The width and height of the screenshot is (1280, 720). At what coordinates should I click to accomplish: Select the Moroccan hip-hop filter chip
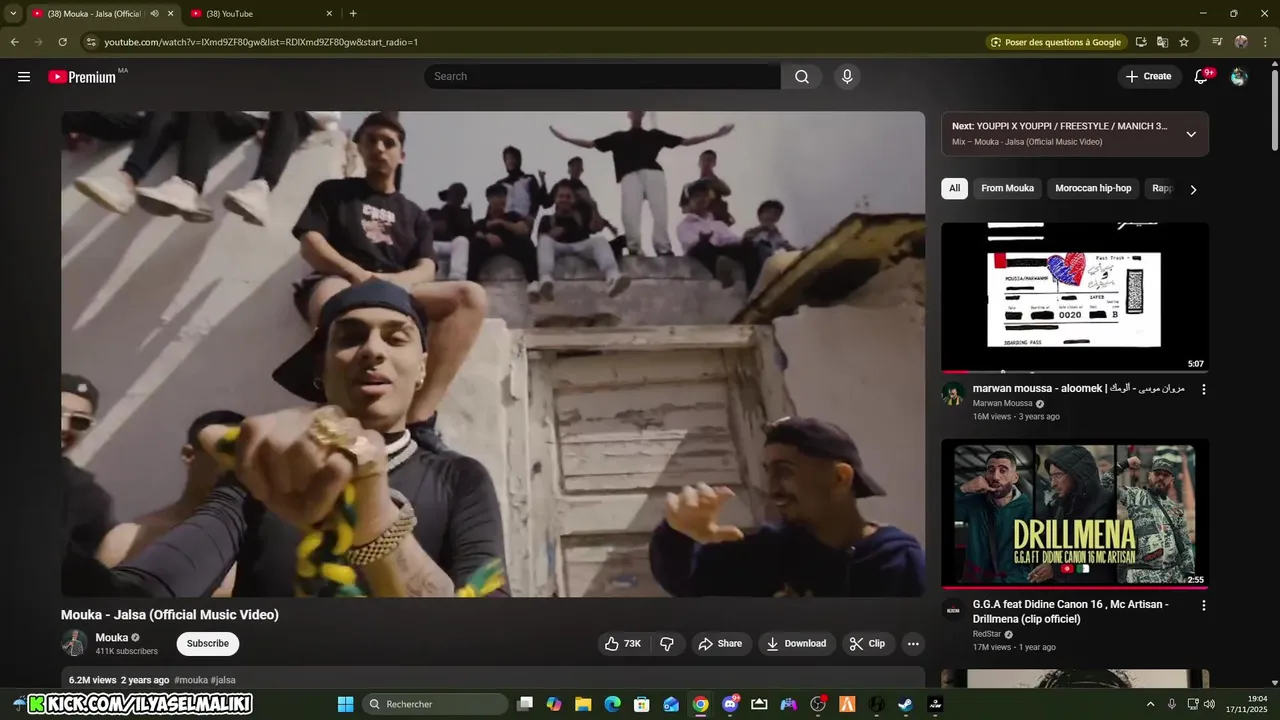click(1093, 188)
